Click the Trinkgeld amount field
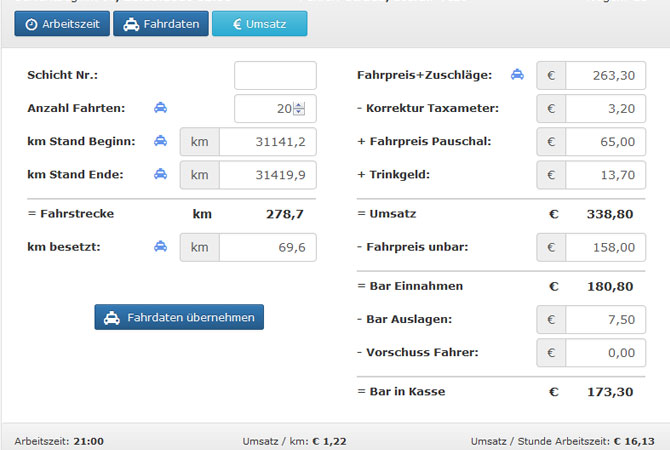Viewport: 670px width, 450px height. (x=605, y=175)
